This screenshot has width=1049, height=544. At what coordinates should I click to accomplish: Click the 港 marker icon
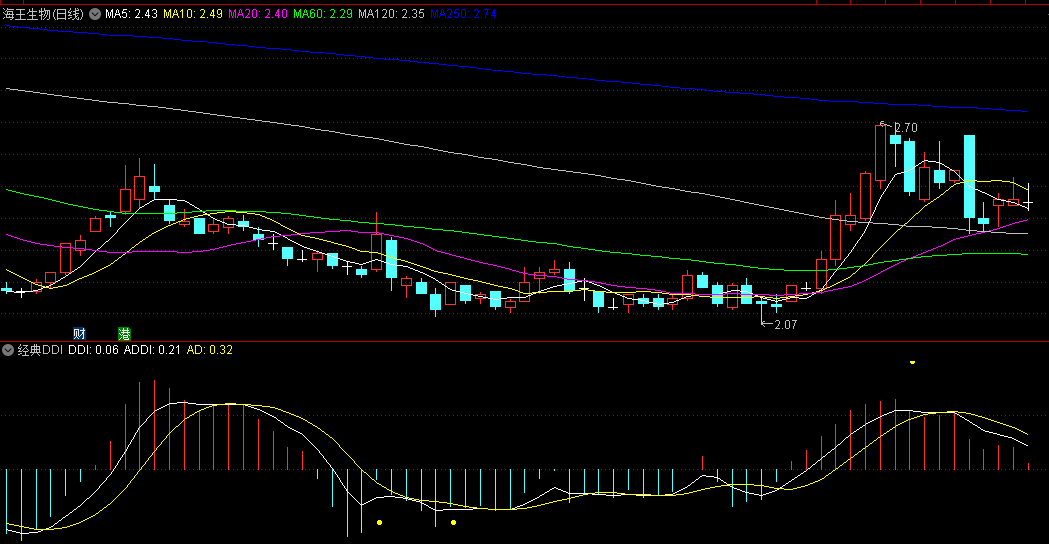(x=124, y=334)
